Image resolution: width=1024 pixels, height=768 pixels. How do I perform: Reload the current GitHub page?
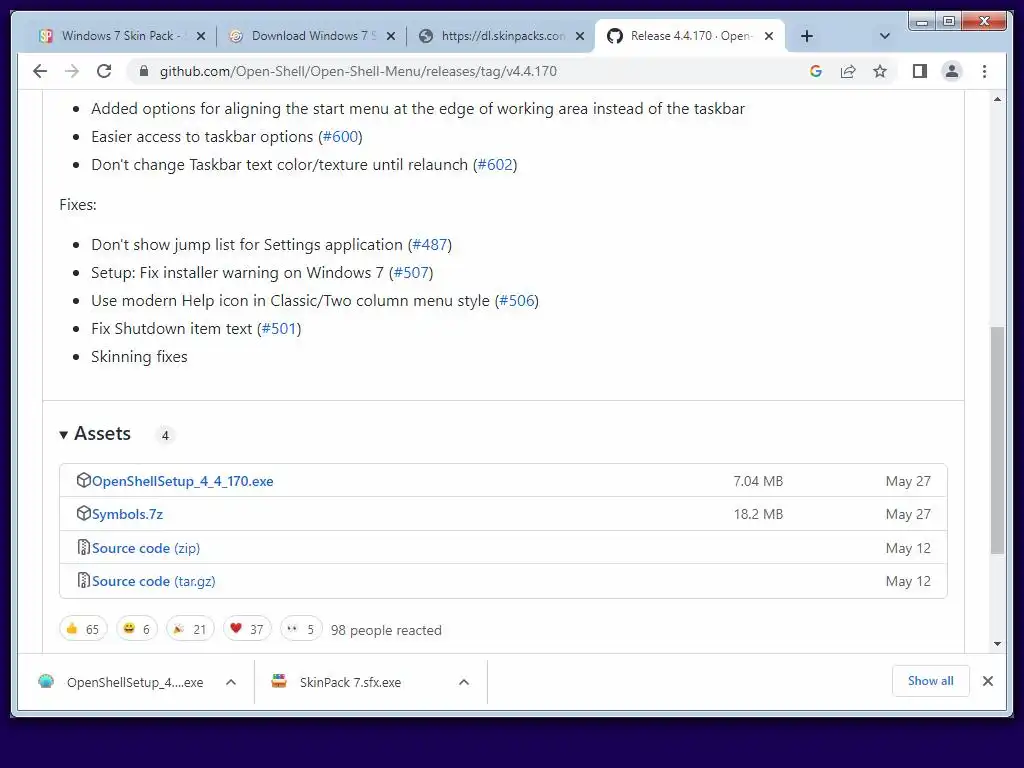[x=104, y=71]
